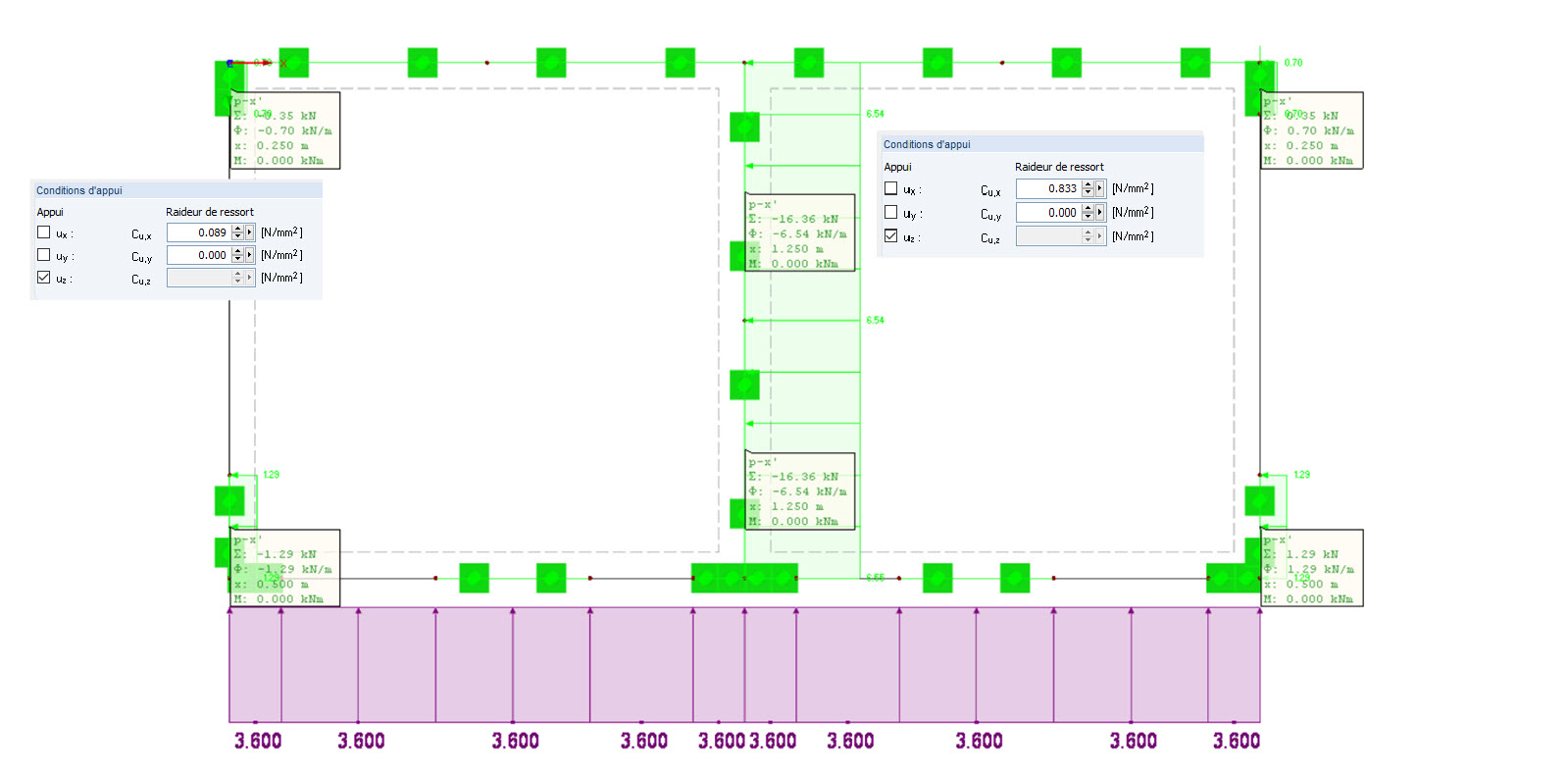
Task: Select the result box showing '0.70 kN/m'
Action: [x=1312, y=130]
